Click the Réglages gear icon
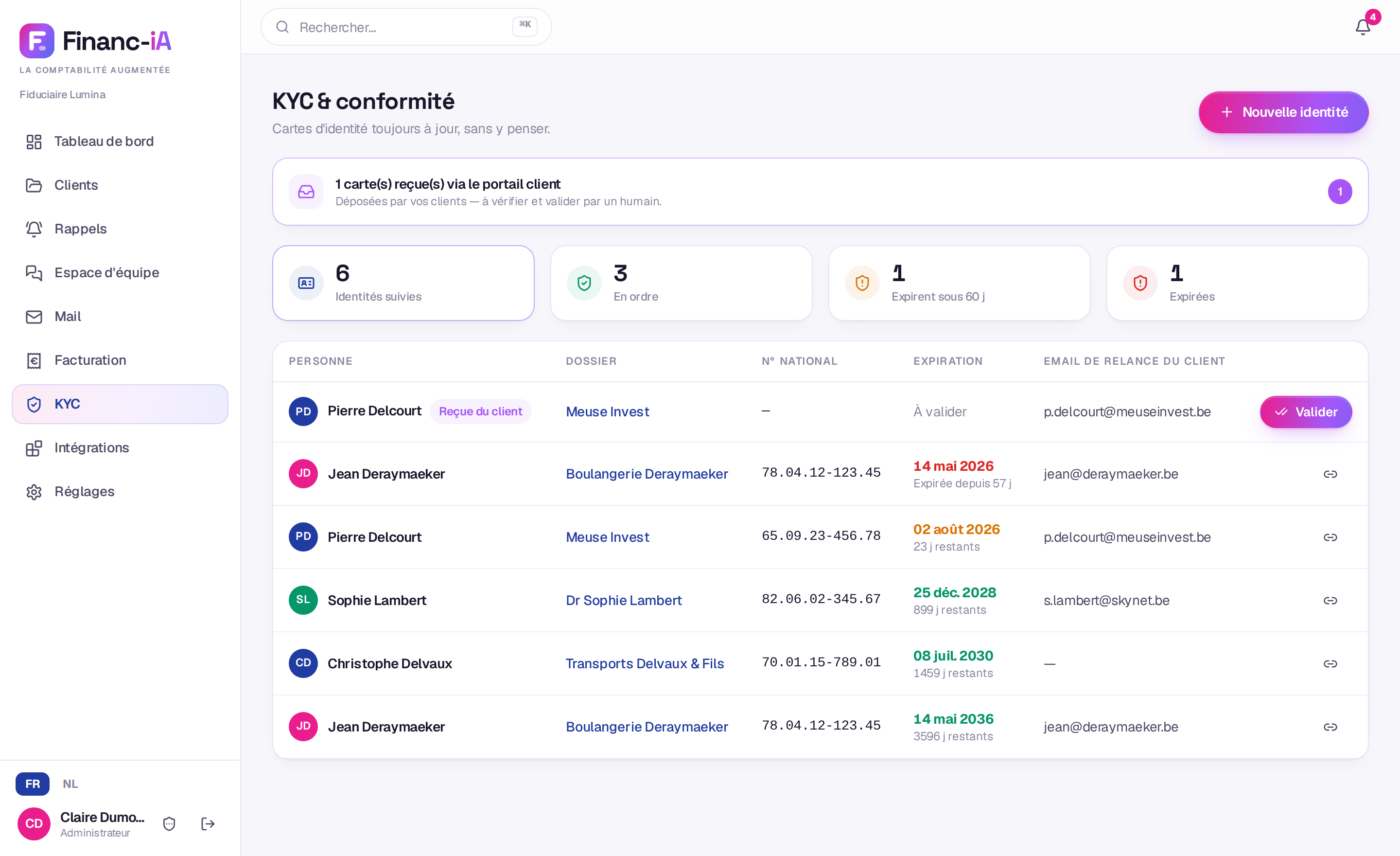Image resolution: width=1400 pixels, height=856 pixels. click(x=34, y=492)
